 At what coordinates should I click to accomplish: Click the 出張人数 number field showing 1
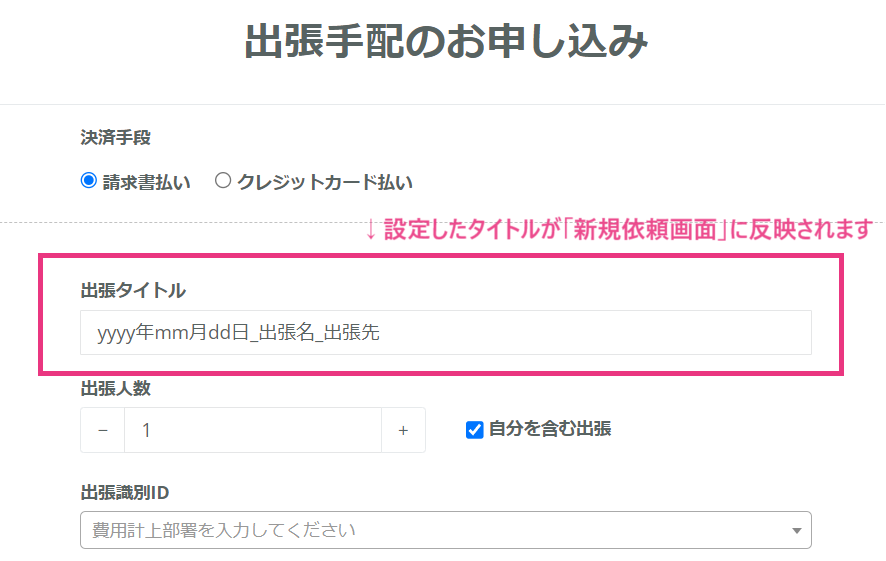[x=252, y=430]
